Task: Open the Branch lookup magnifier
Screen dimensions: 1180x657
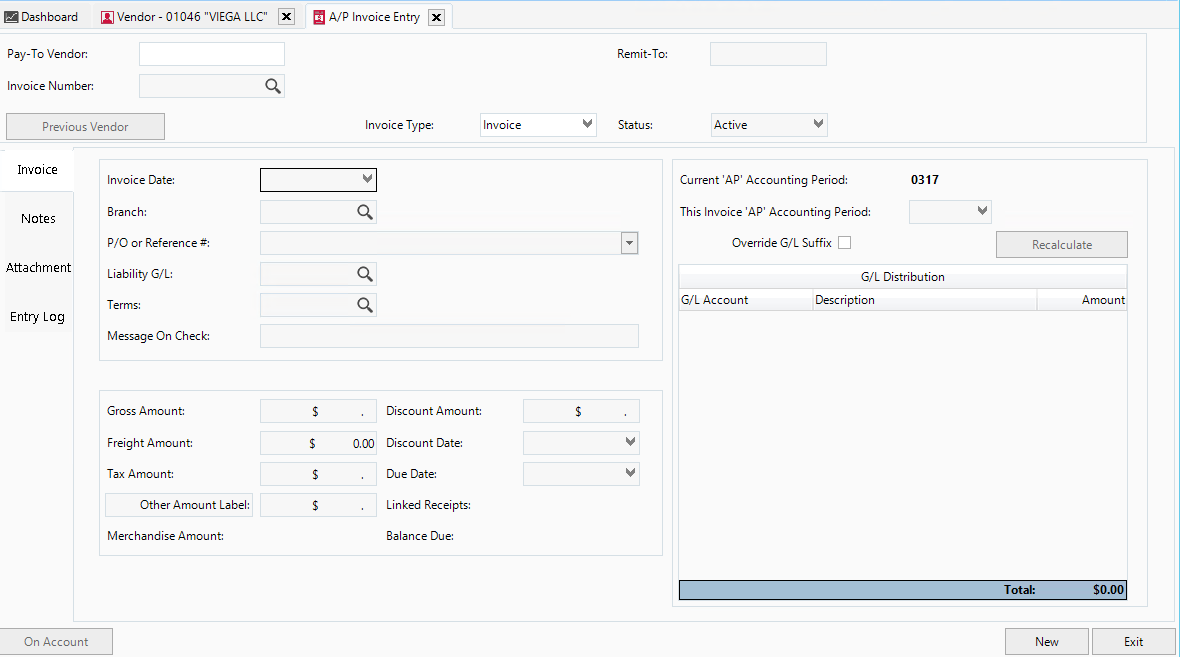Action: point(364,211)
